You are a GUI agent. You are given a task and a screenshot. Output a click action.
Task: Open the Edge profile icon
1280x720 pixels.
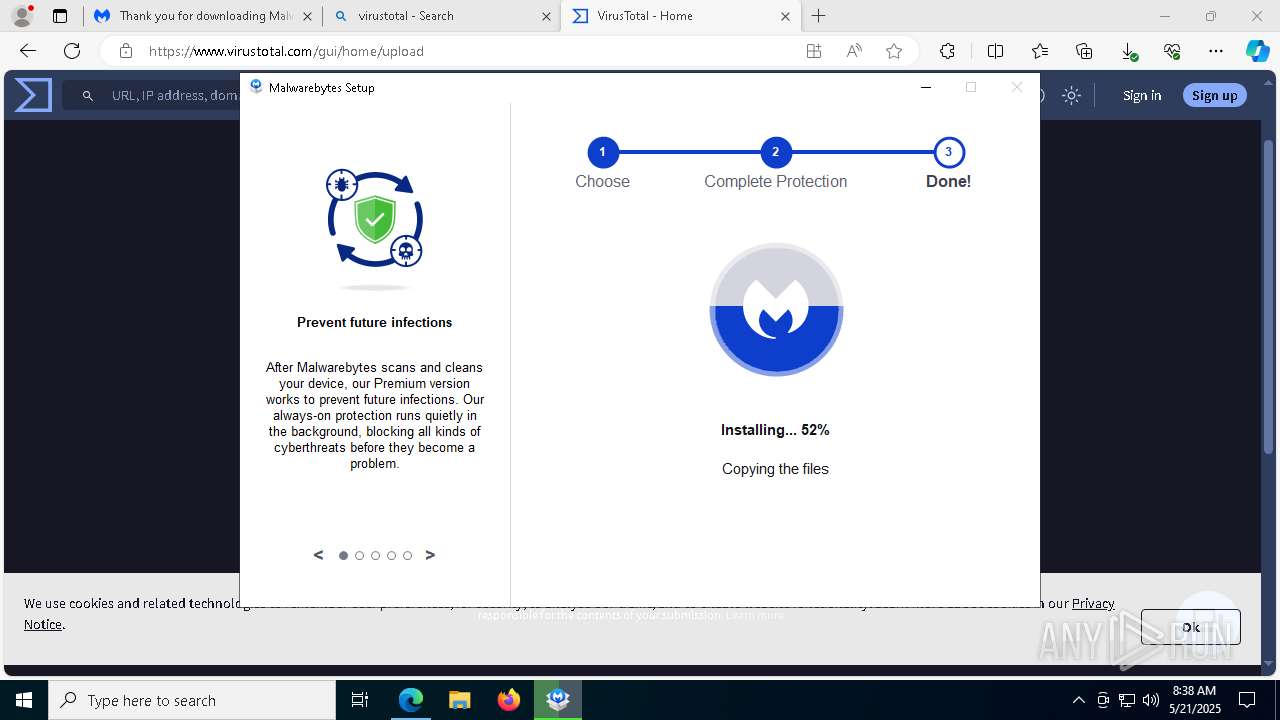pos(22,16)
